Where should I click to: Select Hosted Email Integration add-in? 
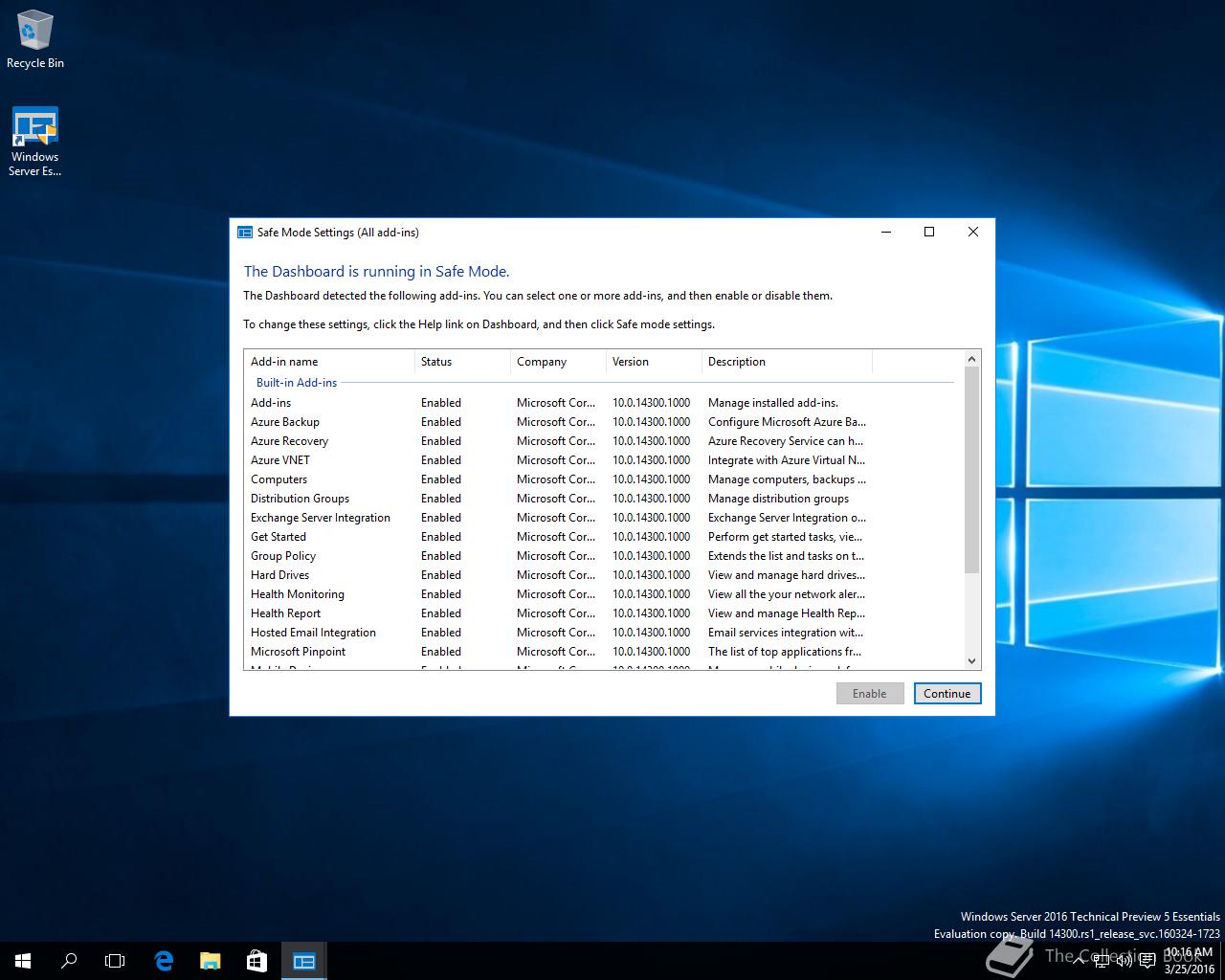click(x=558, y=633)
